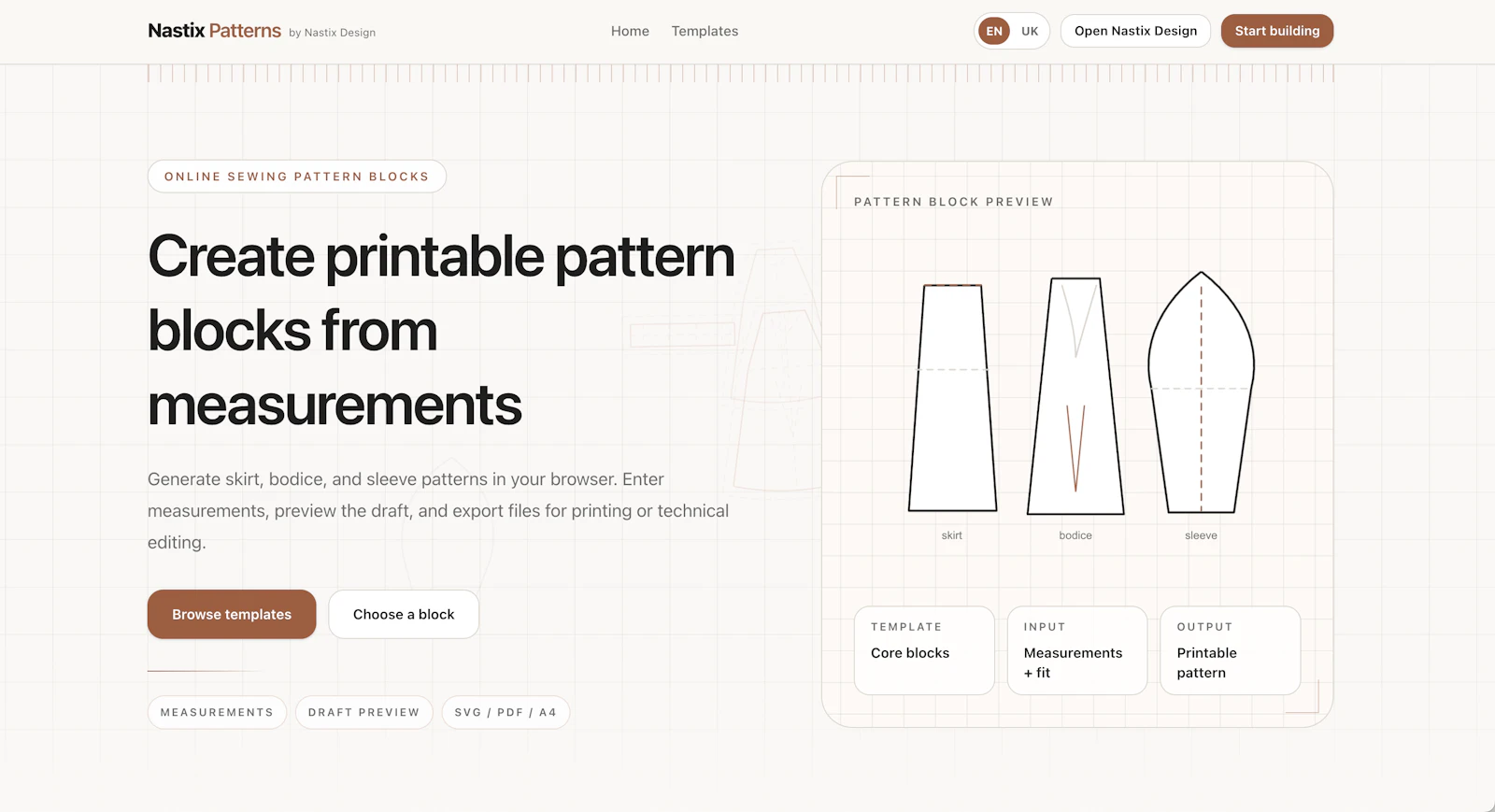1495x812 pixels.
Task: Click the Browse templates button
Action: [x=232, y=614]
